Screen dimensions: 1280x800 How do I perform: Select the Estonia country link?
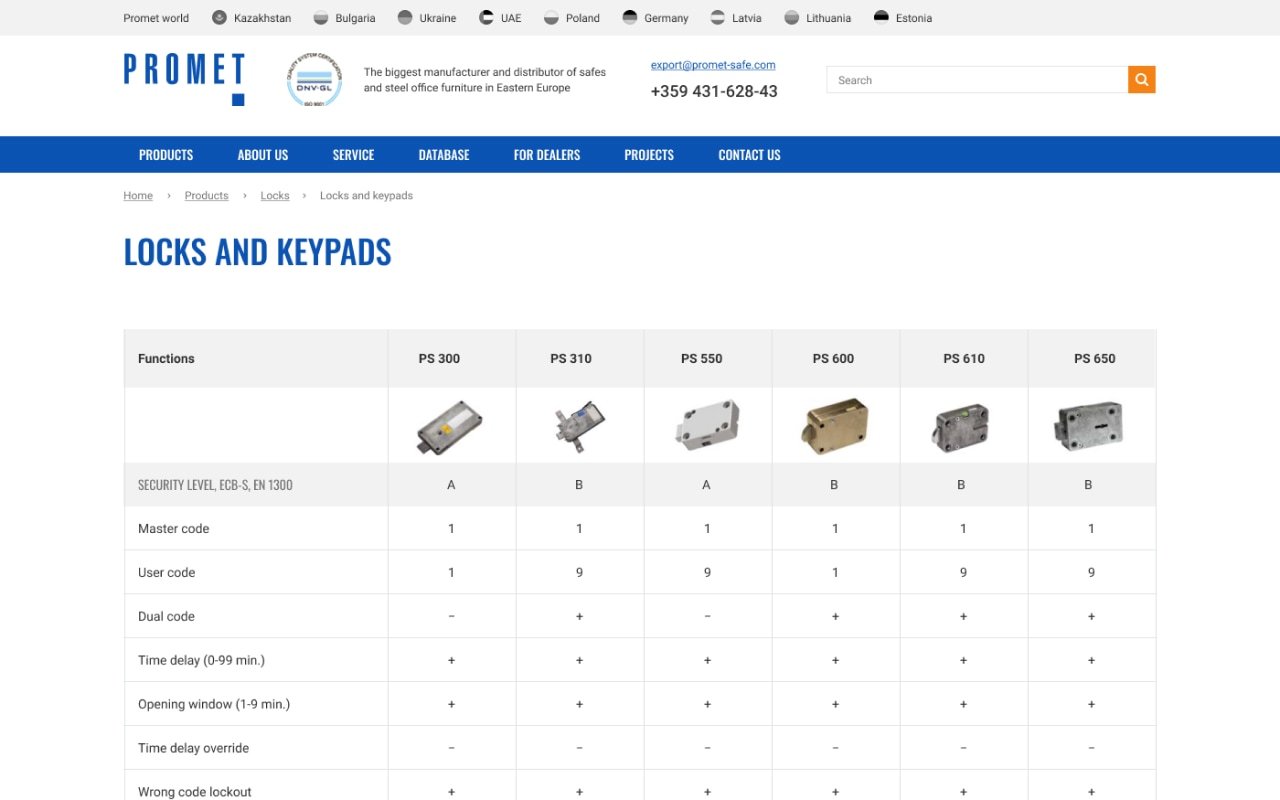tap(914, 18)
